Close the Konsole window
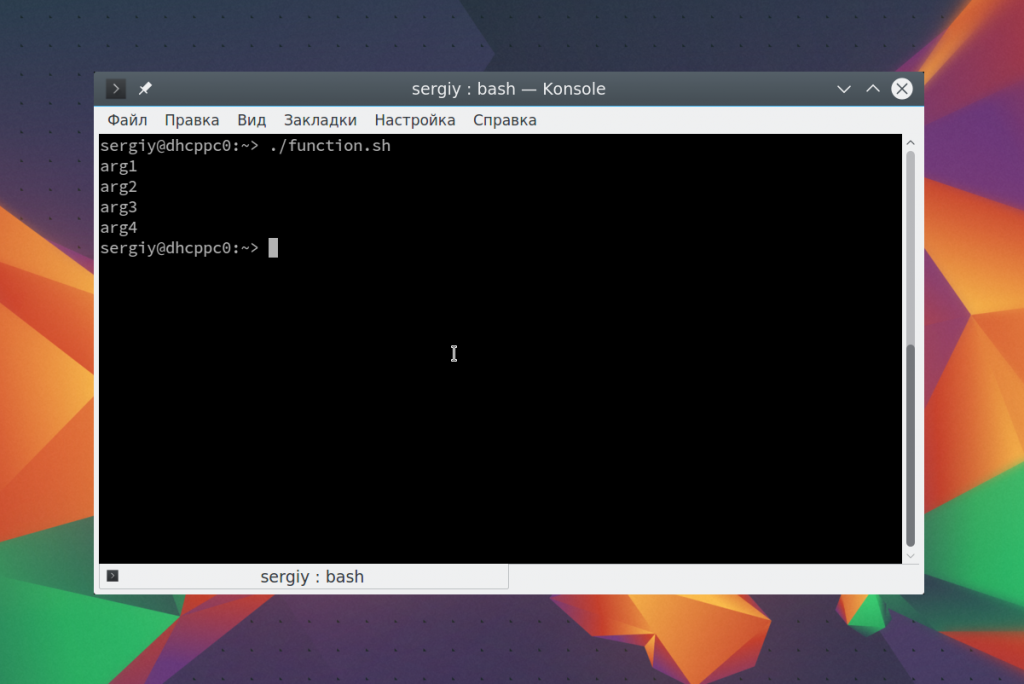1024x684 pixels. pyautogui.click(x=902, y=89)
